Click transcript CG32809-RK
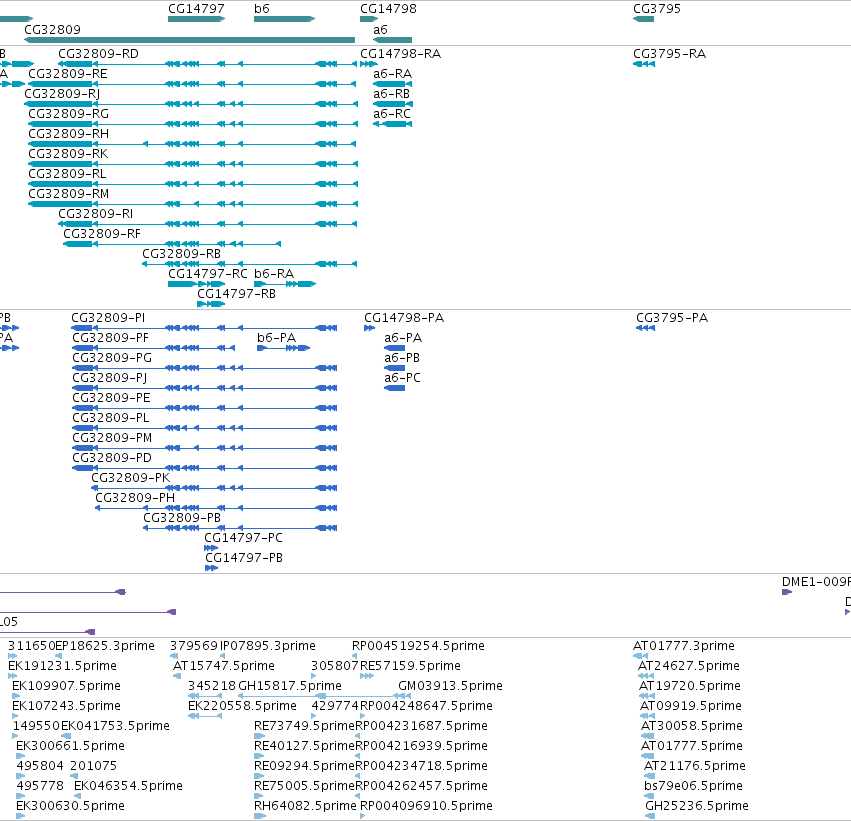The width and height of the screenshot is (851, 821). [68, 154]
